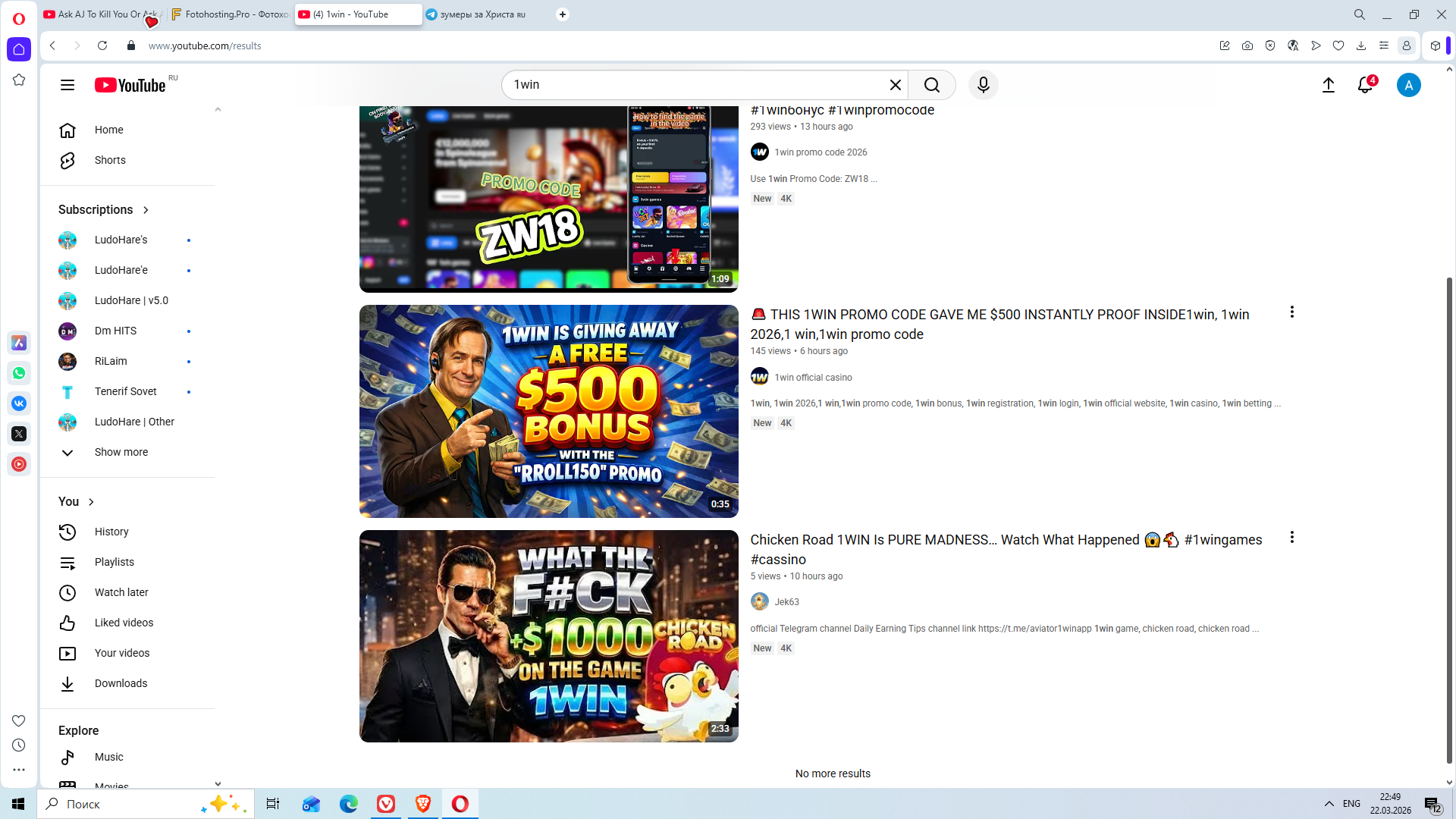Click the search magnifier button

932,85
